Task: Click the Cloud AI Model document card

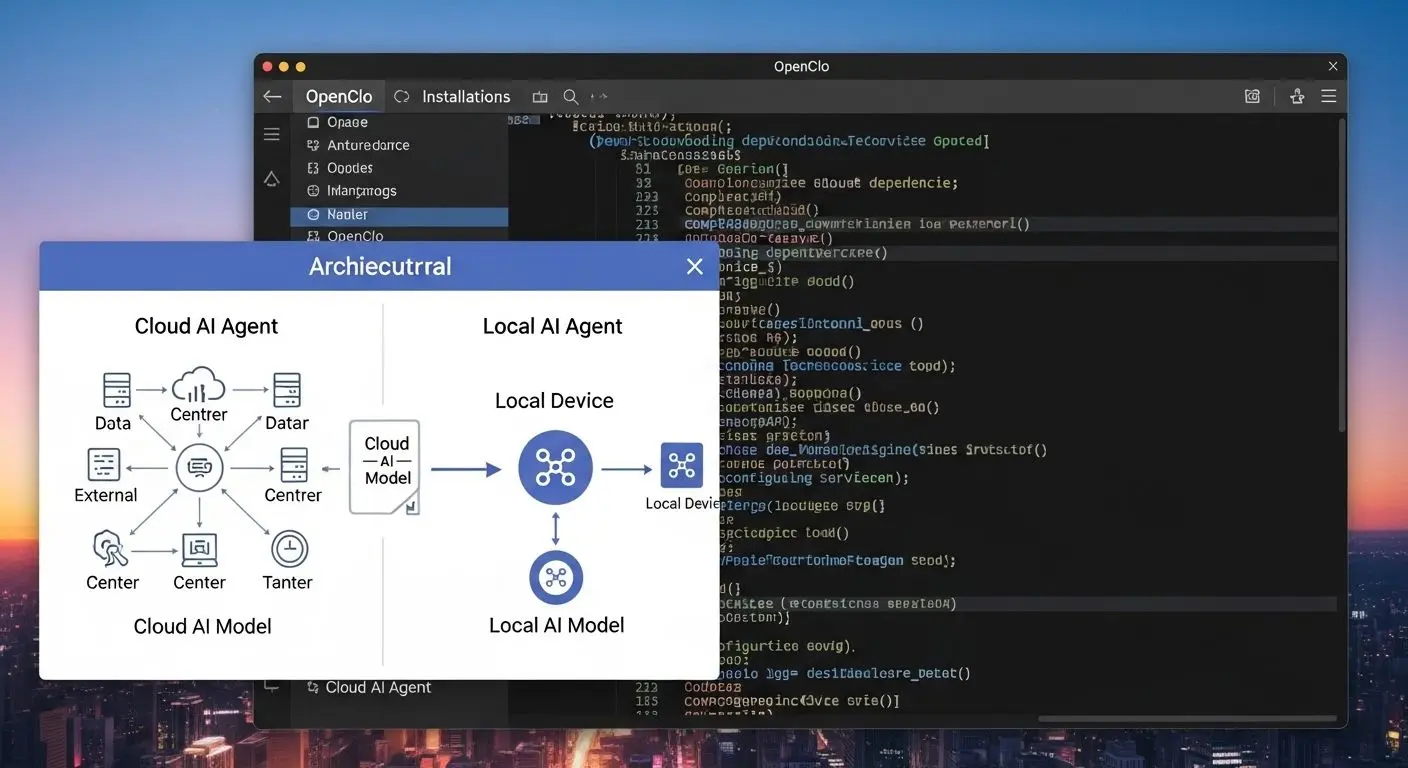Action: click(x=385, y=466)
